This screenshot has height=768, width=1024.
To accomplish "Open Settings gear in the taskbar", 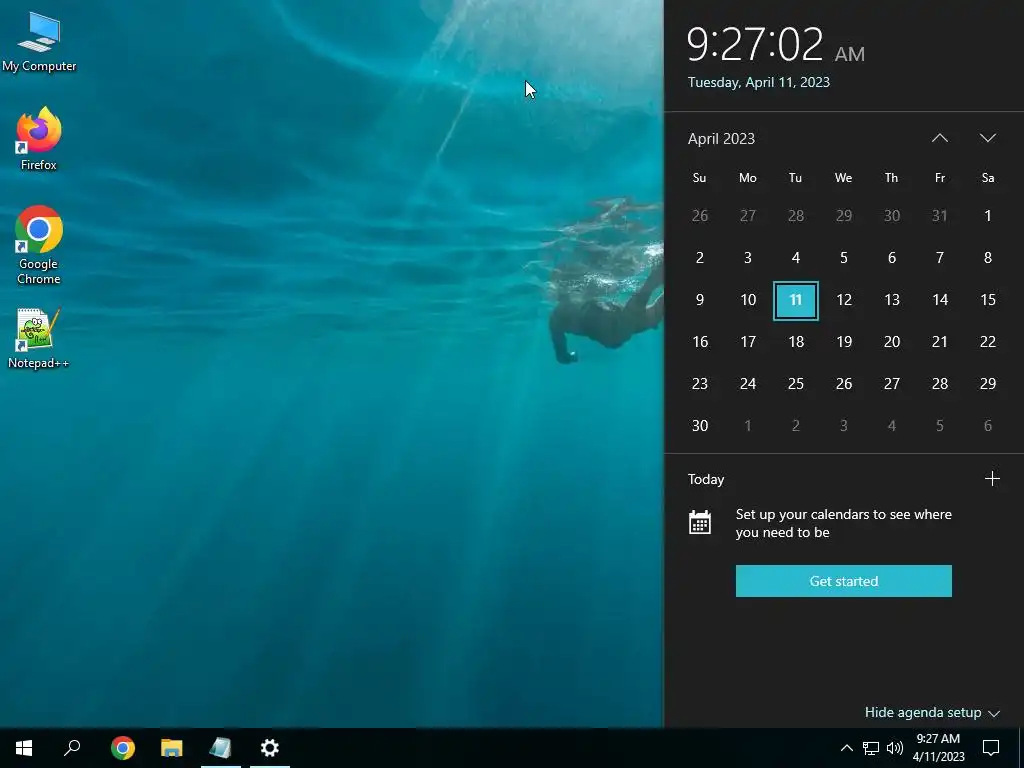I will [x=270, y=748].
